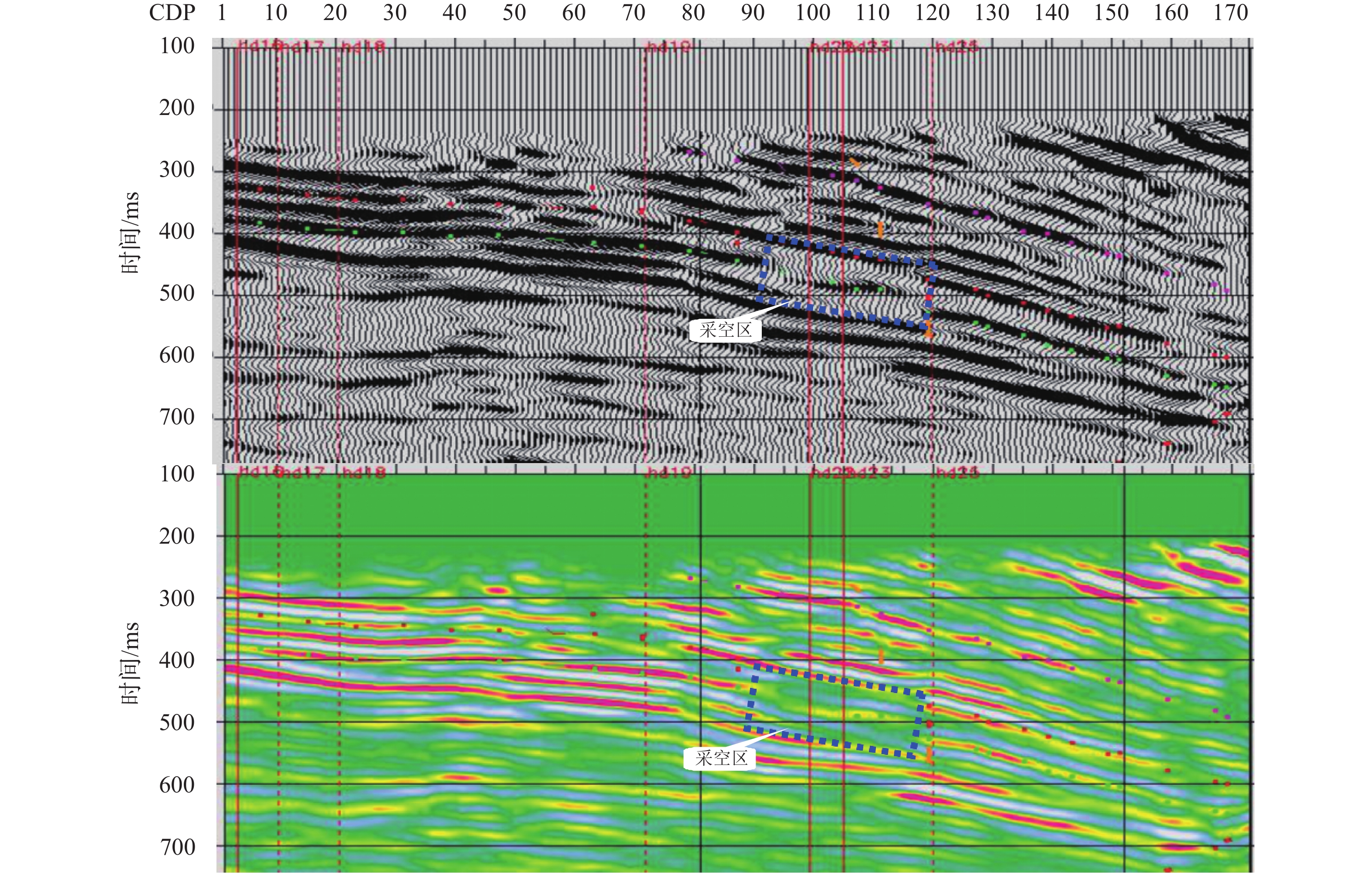Click the 时间/ms axis title of the wiggle section
The height and width of the screenshot is (873, 1372).
[129, 233]
